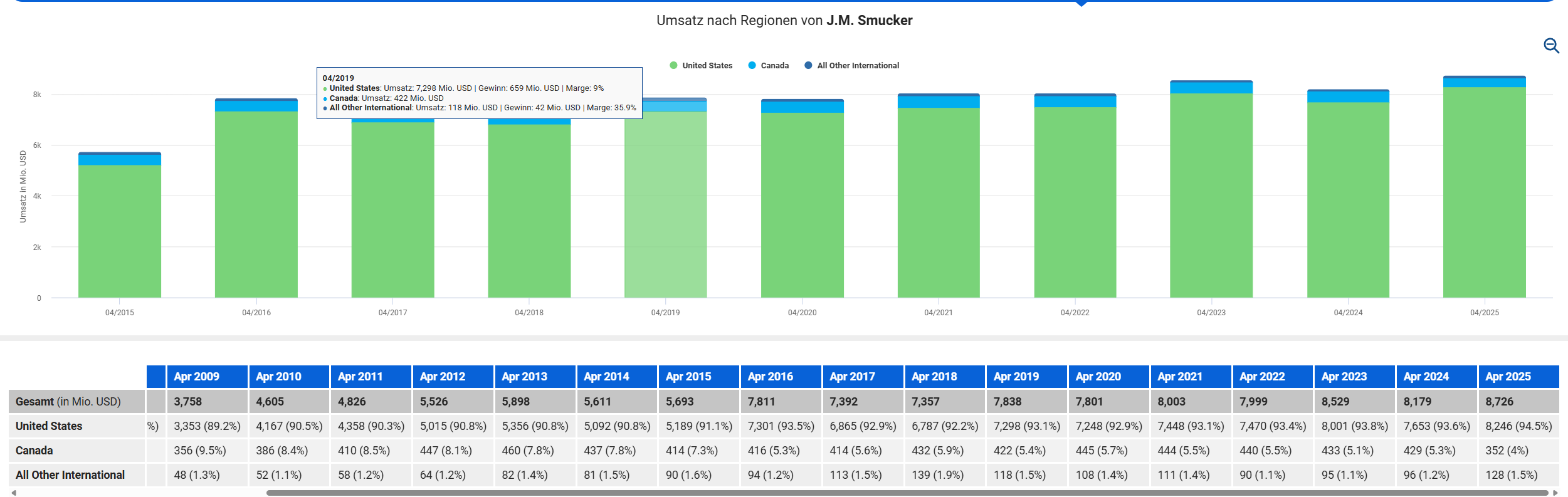Toggle All Other International legend series
Viewport: 1568px width, 497px height.
[x=857, y=66]
